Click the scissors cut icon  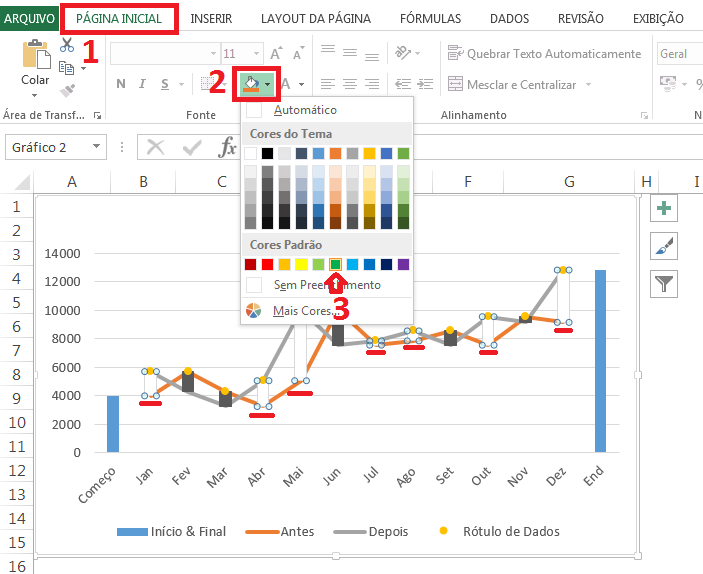[x=67, y=45]
